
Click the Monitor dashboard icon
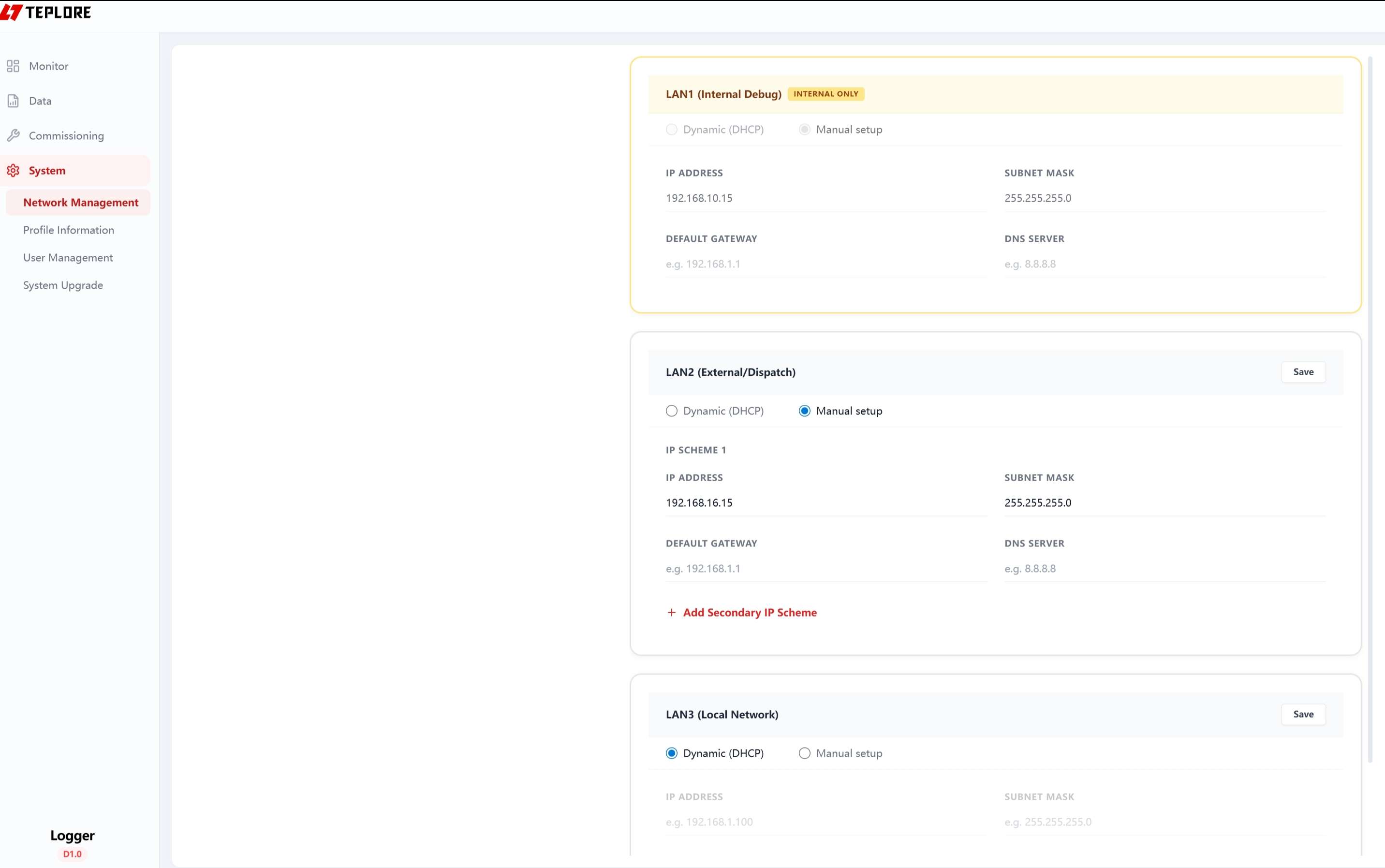coord(13,66)
